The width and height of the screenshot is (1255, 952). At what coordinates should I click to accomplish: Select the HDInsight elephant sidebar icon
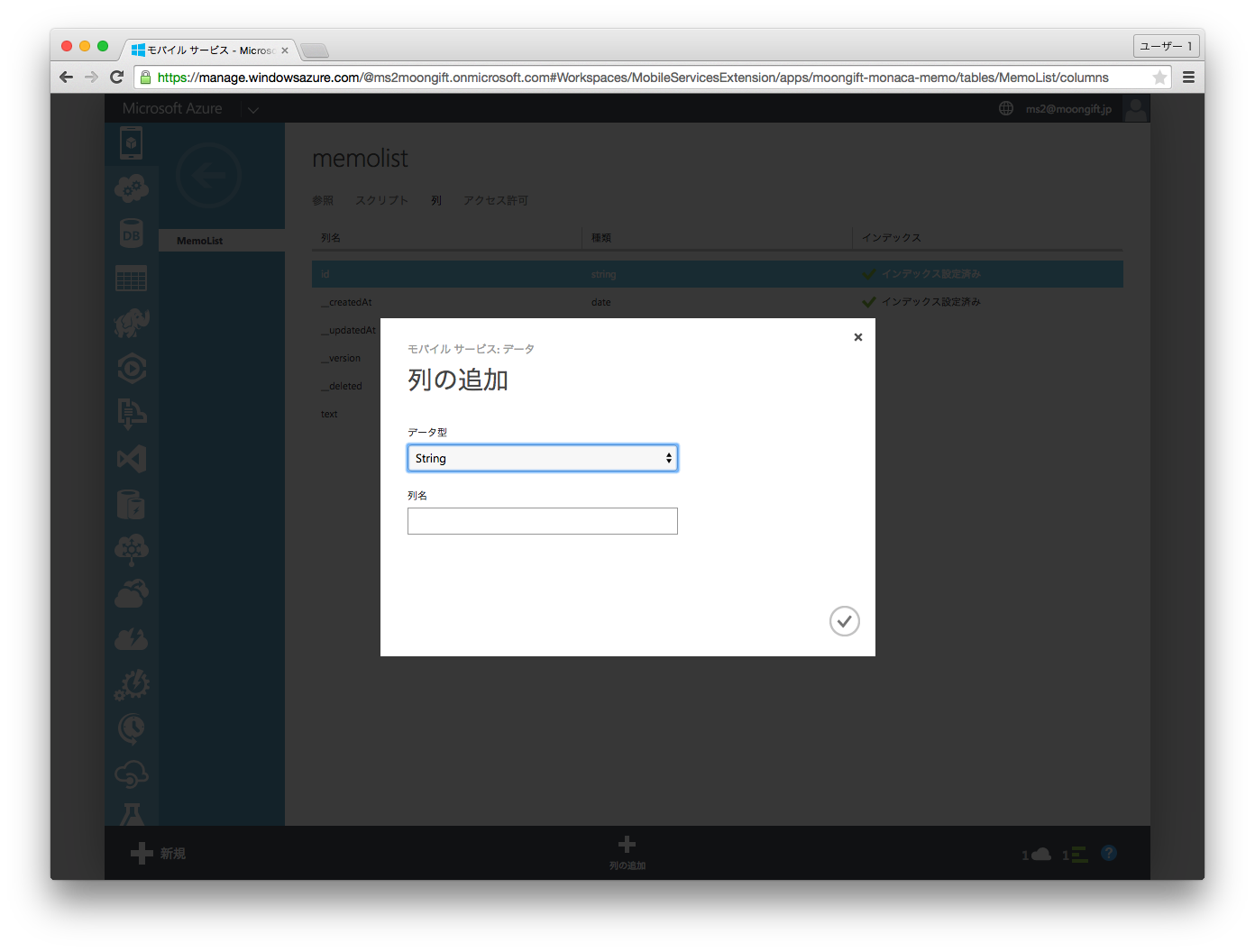pyautogui.click(x=132, y=324)
